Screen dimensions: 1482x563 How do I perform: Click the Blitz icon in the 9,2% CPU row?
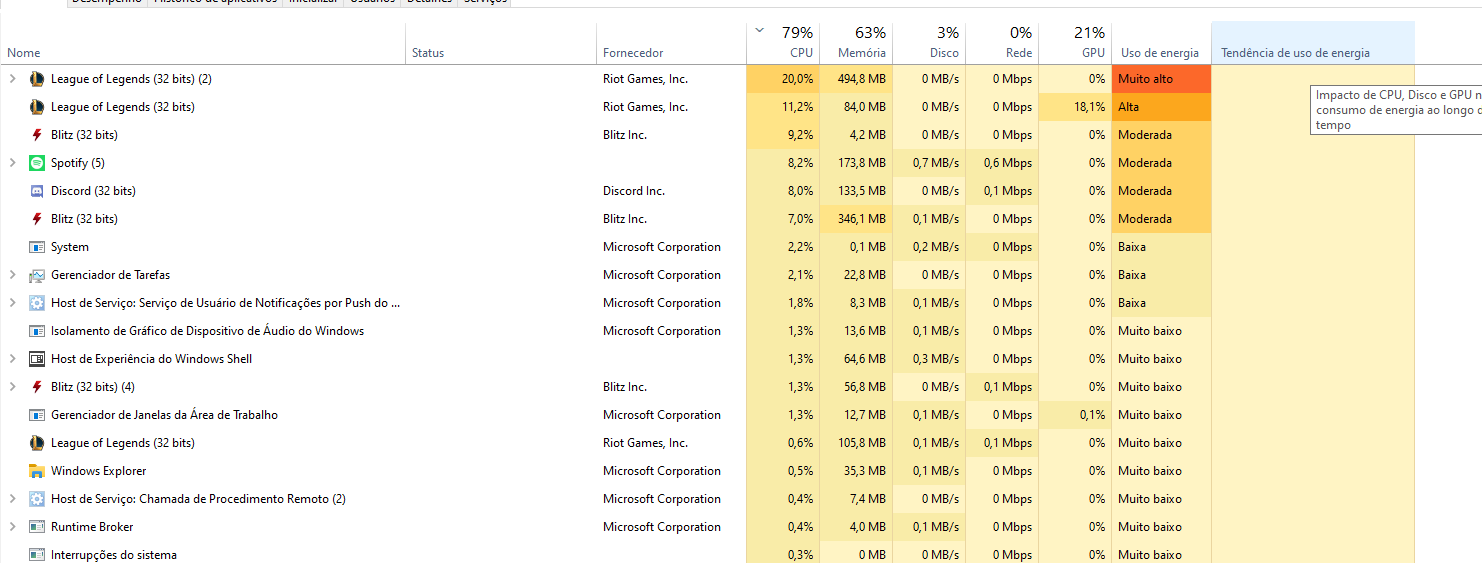point(37,135)
